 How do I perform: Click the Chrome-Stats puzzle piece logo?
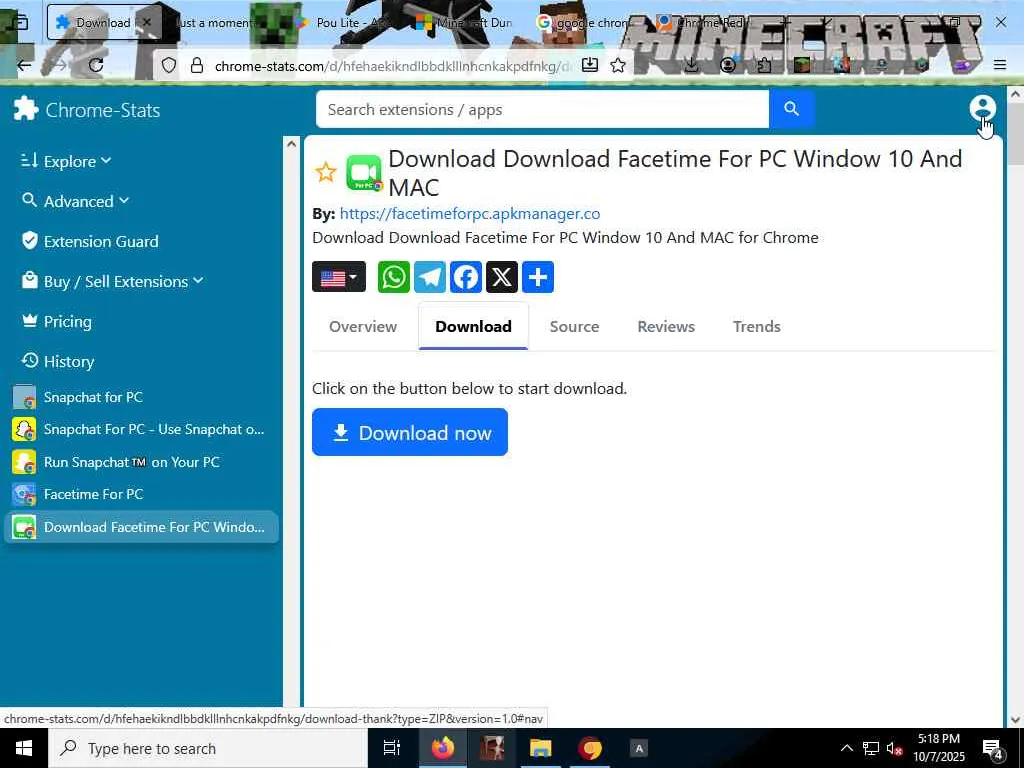pos(26,109)
